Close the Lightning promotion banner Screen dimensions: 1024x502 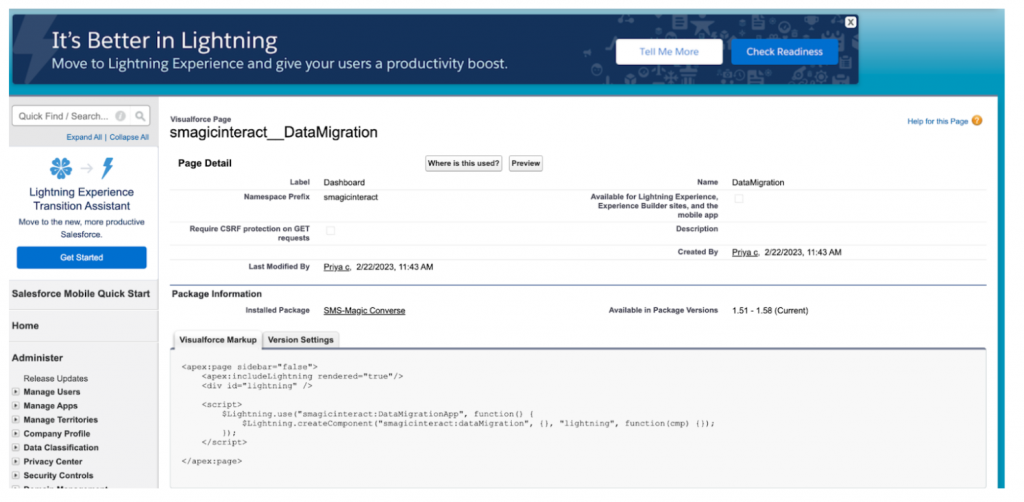[x=850, y=22]
